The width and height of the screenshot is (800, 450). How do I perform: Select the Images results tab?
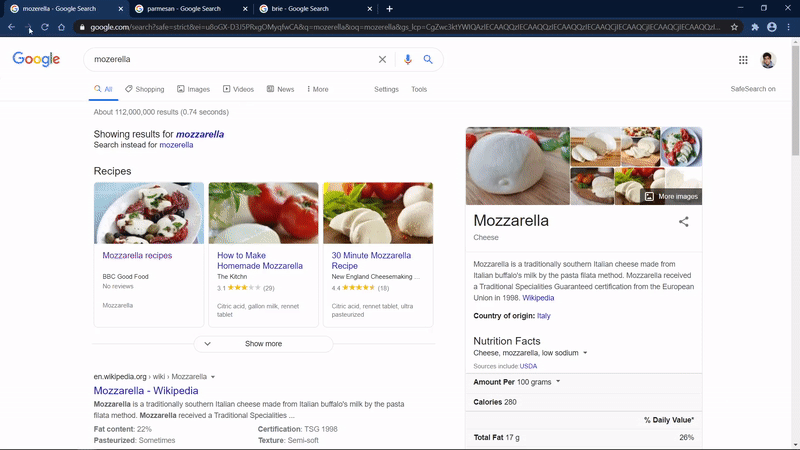click(193, 89)
